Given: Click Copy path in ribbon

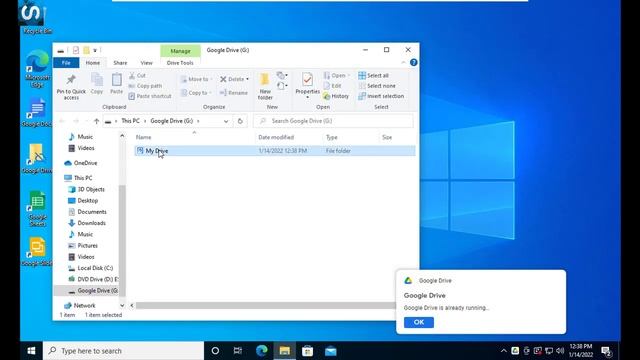Looking at the screenshot, I should (145, 86).
